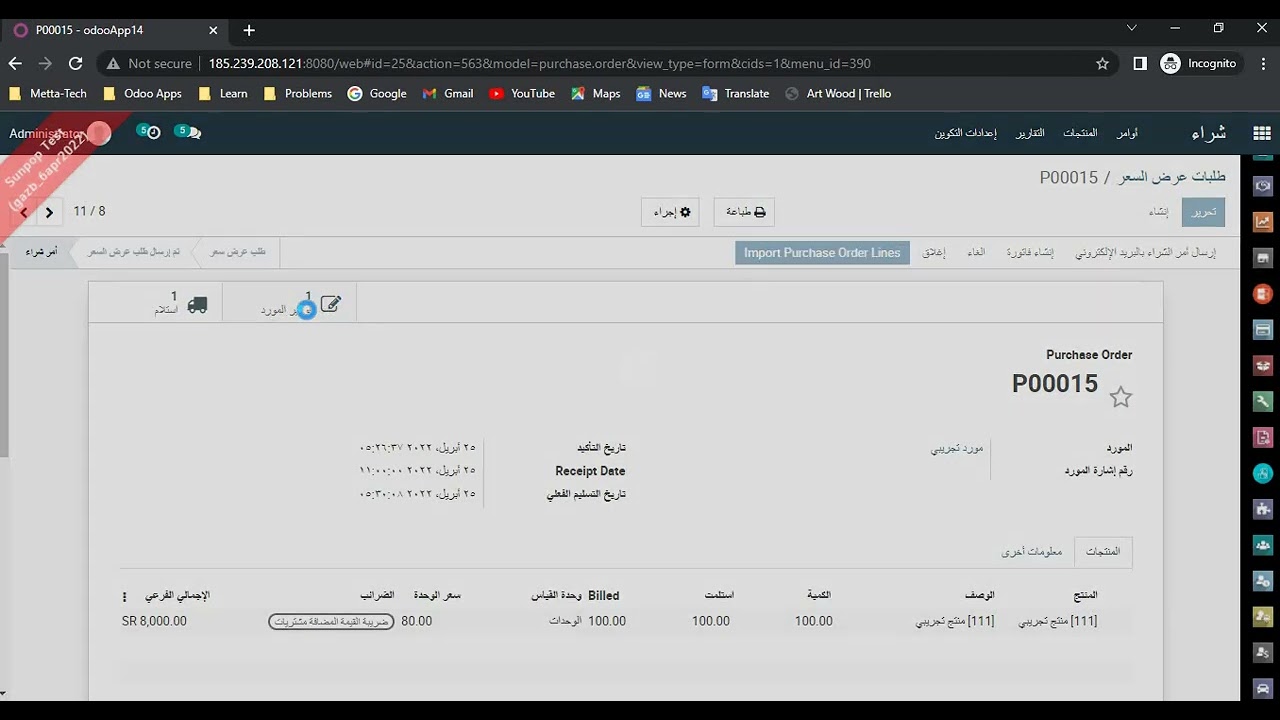Go to the previous record arrow

pyautogui.click(x=24, y=212)
